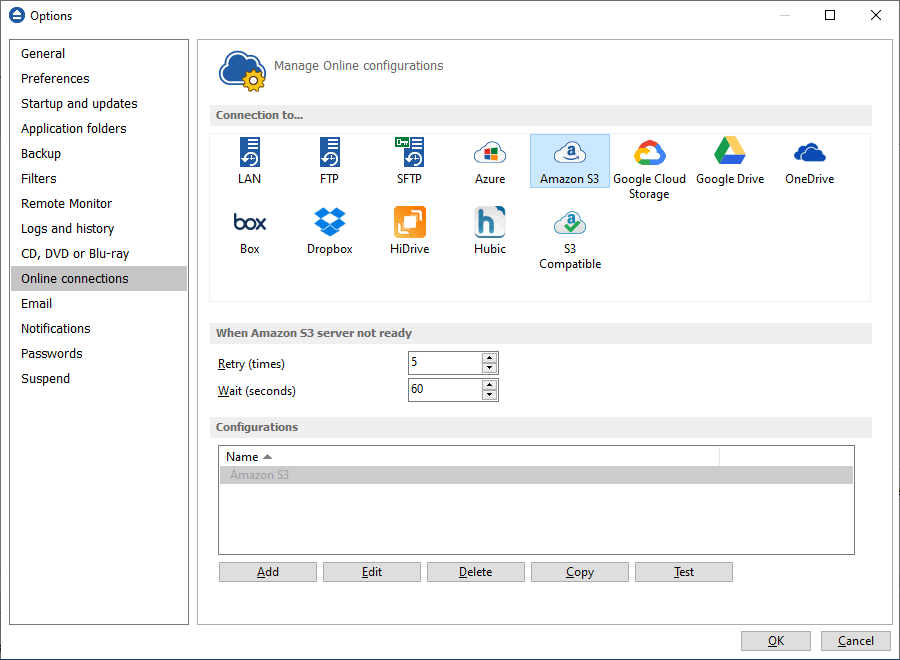Open Logs and history settings
Screen dimensions: 900x660
point(99,228)
